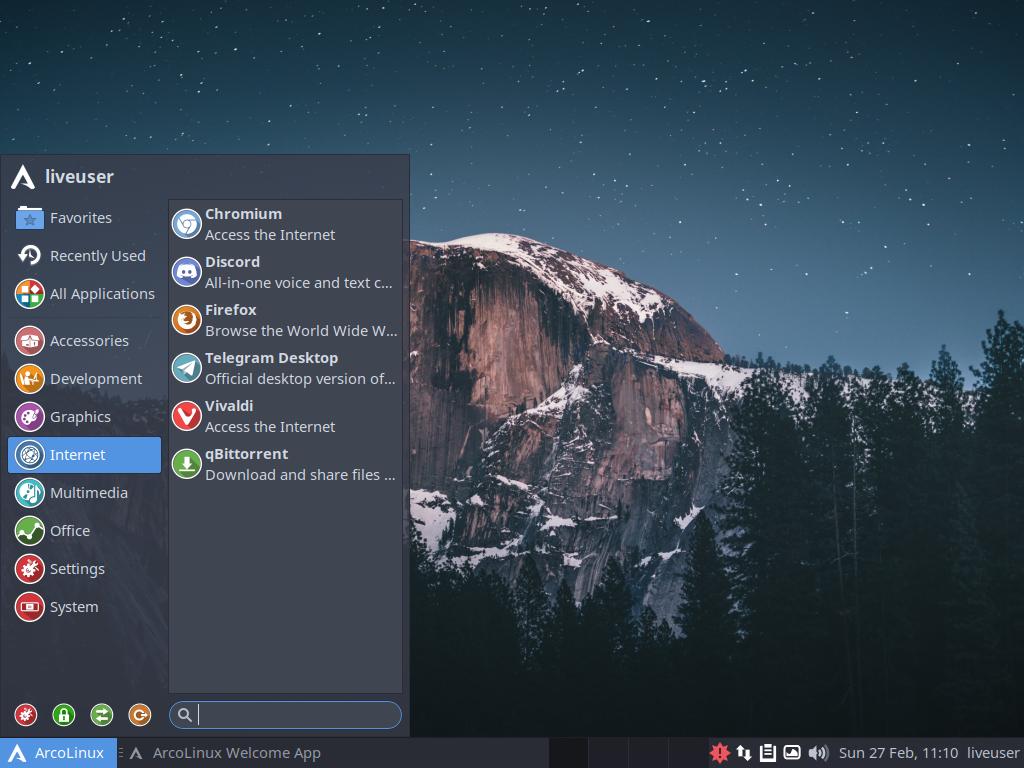Click the screenshot tray icon

pyautogui.click(x=792, y=753)
